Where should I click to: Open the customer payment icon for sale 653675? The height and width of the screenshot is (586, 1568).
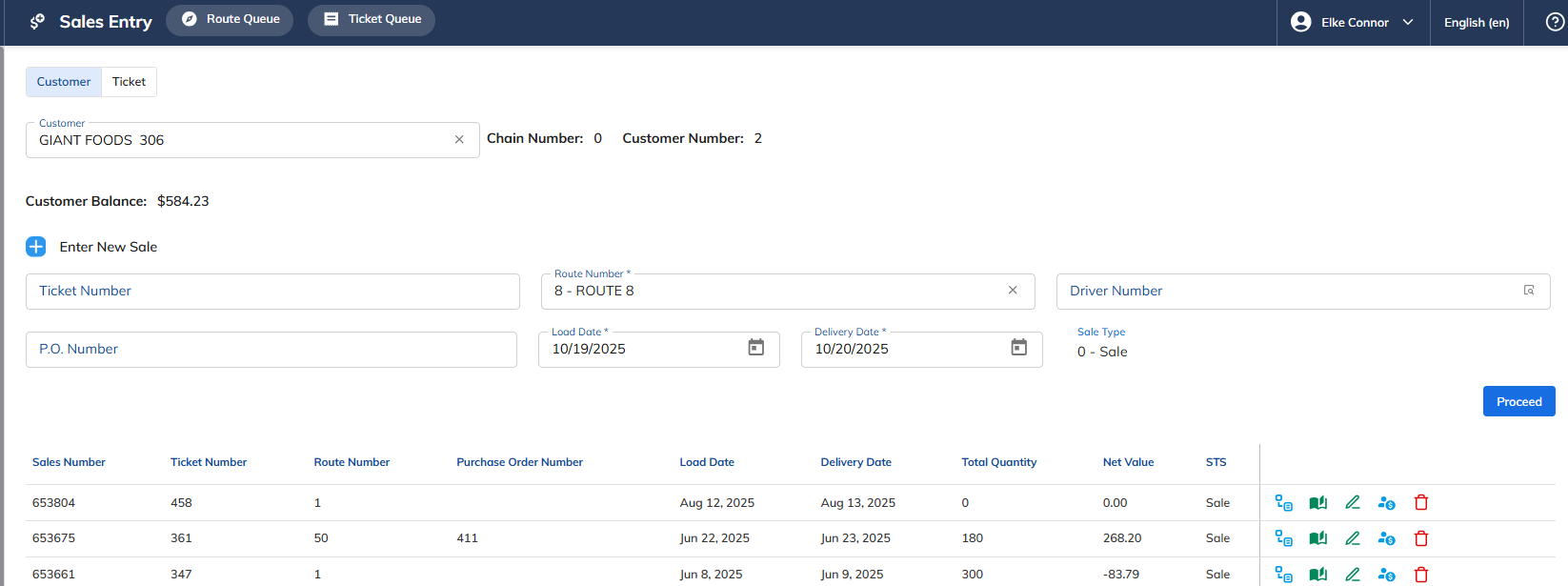coord(1387,538)
